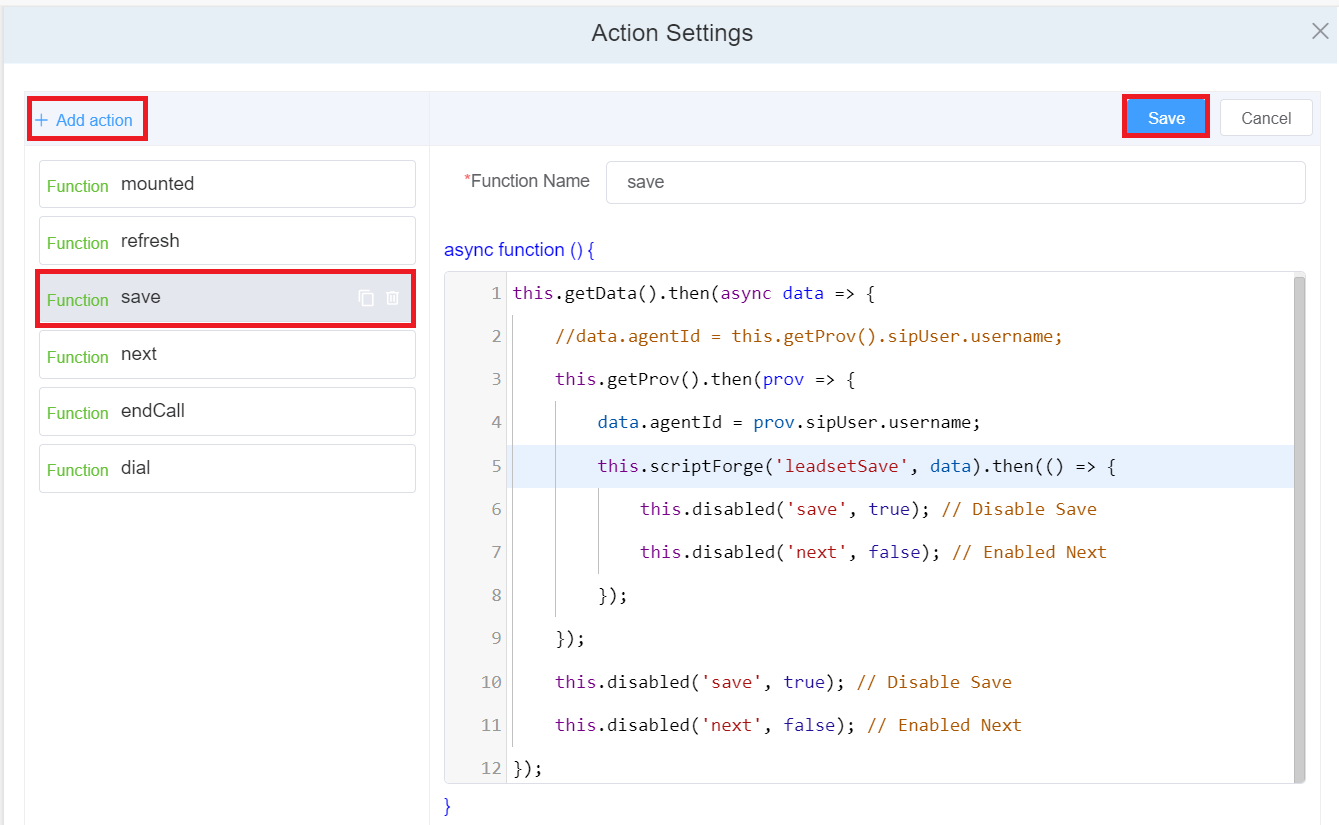Screen dimensions: 1339x825
Task: Click the plus Add action link
Action: pos(85,120)
